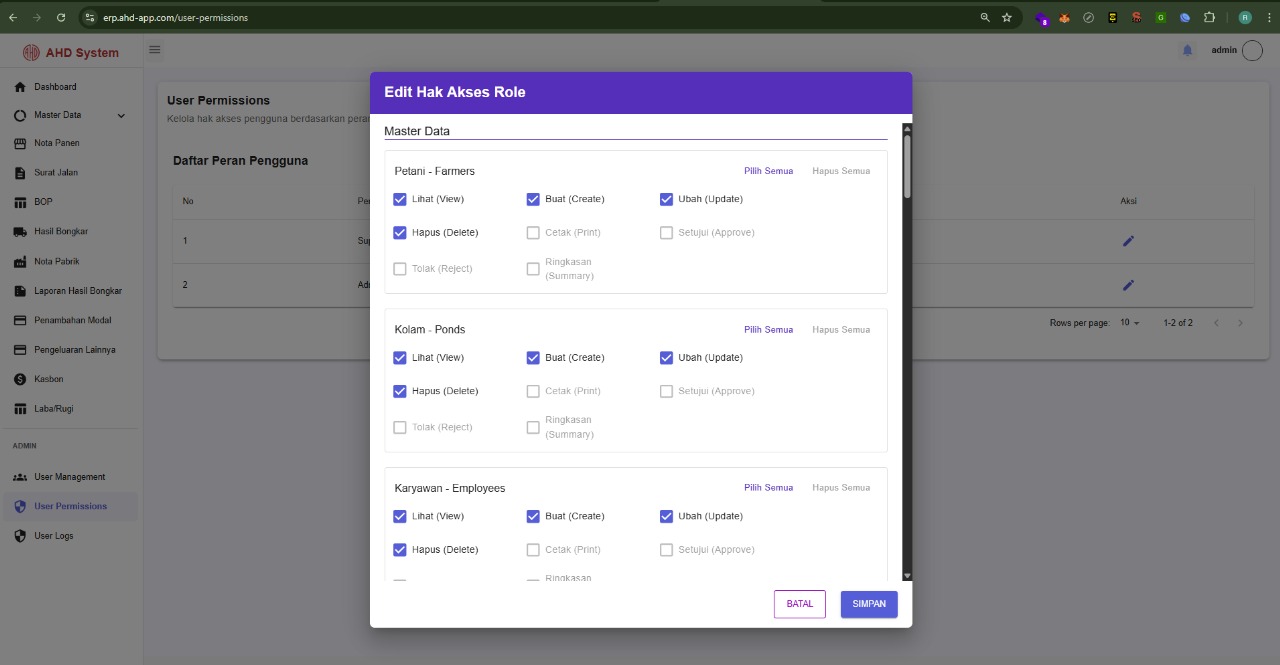Go to User Management in sidebar

pos(69,477)
